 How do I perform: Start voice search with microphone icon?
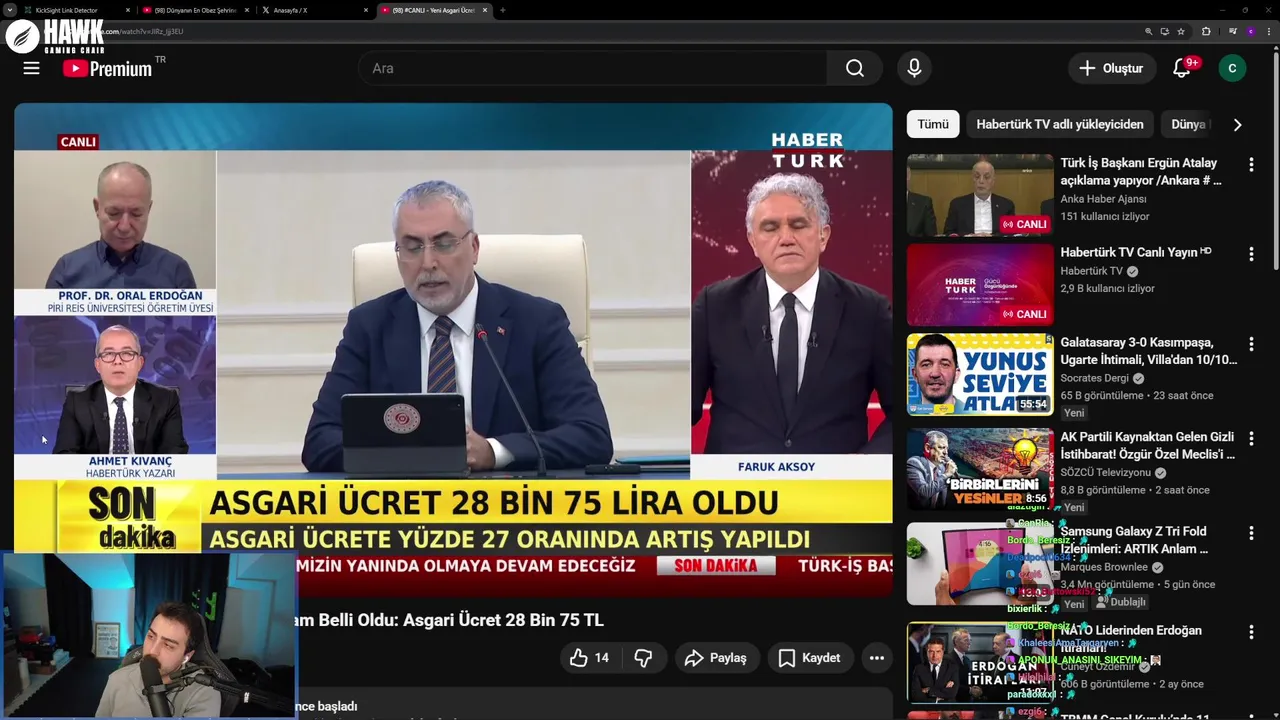click(x=913, y=68)
